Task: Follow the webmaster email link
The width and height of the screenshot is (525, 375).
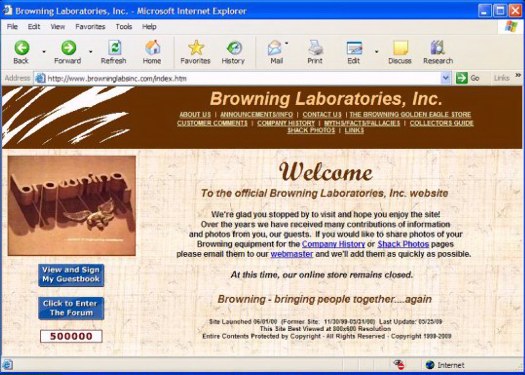Action: (292, 254)
